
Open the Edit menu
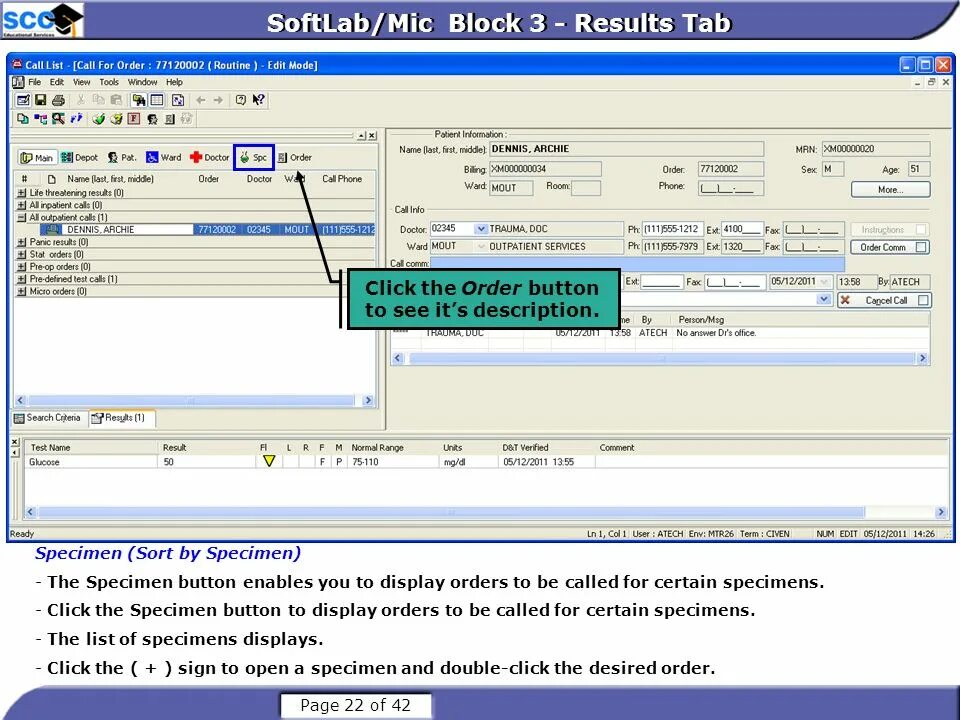56,82
